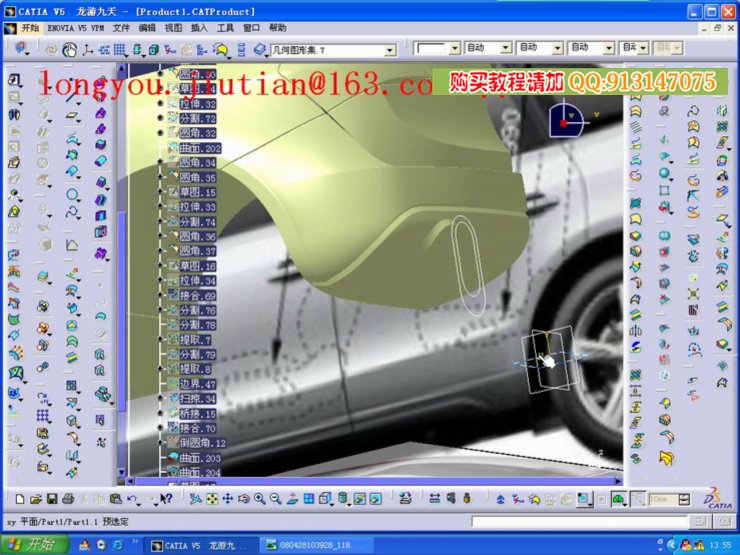This screenshot has width=740, height=555.
Task: Click the Pan view arrows icon
Action: (x=227, y=498)
